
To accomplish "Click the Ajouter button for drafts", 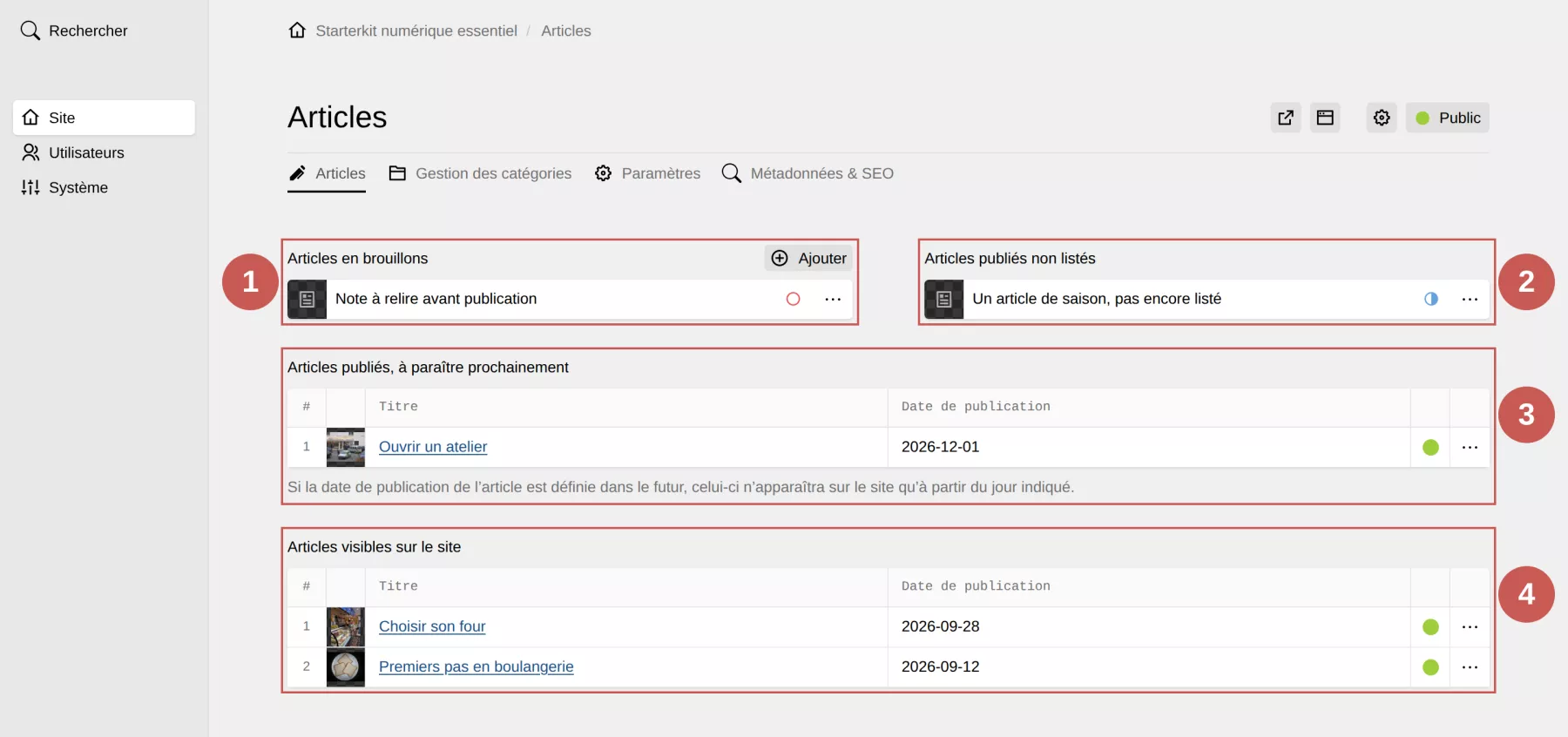I will (808, 258).
